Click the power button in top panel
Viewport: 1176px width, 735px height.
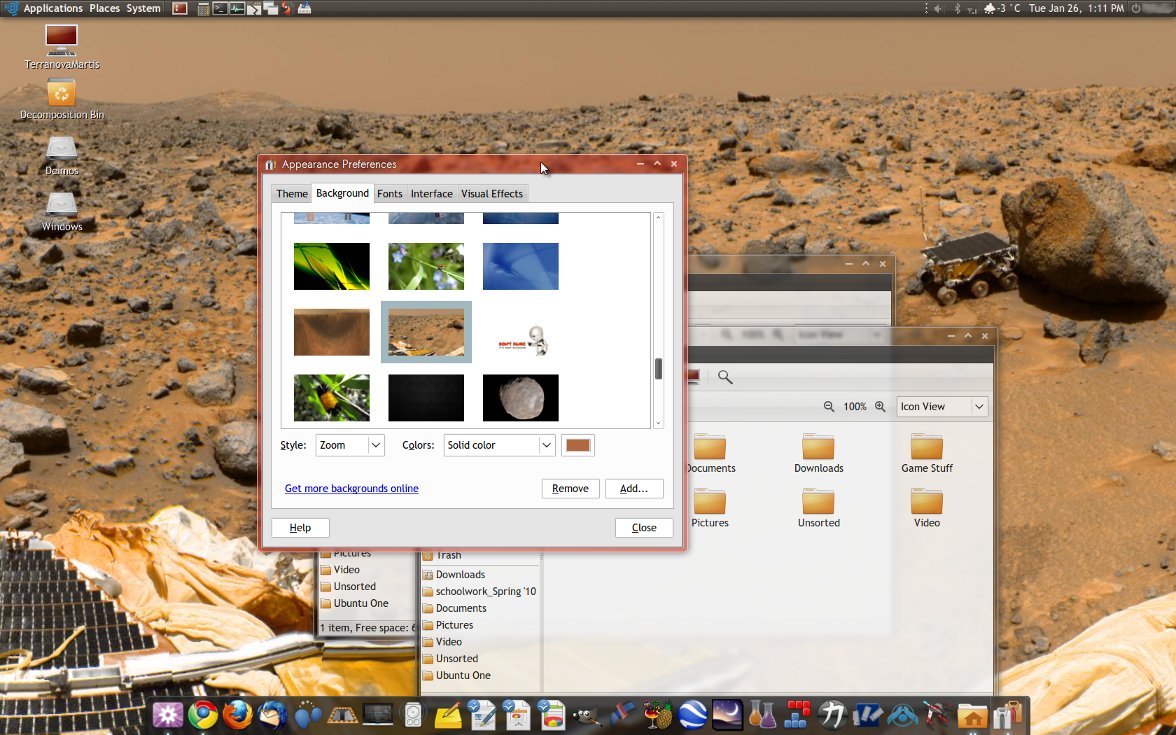click(x=1136, y=8)
